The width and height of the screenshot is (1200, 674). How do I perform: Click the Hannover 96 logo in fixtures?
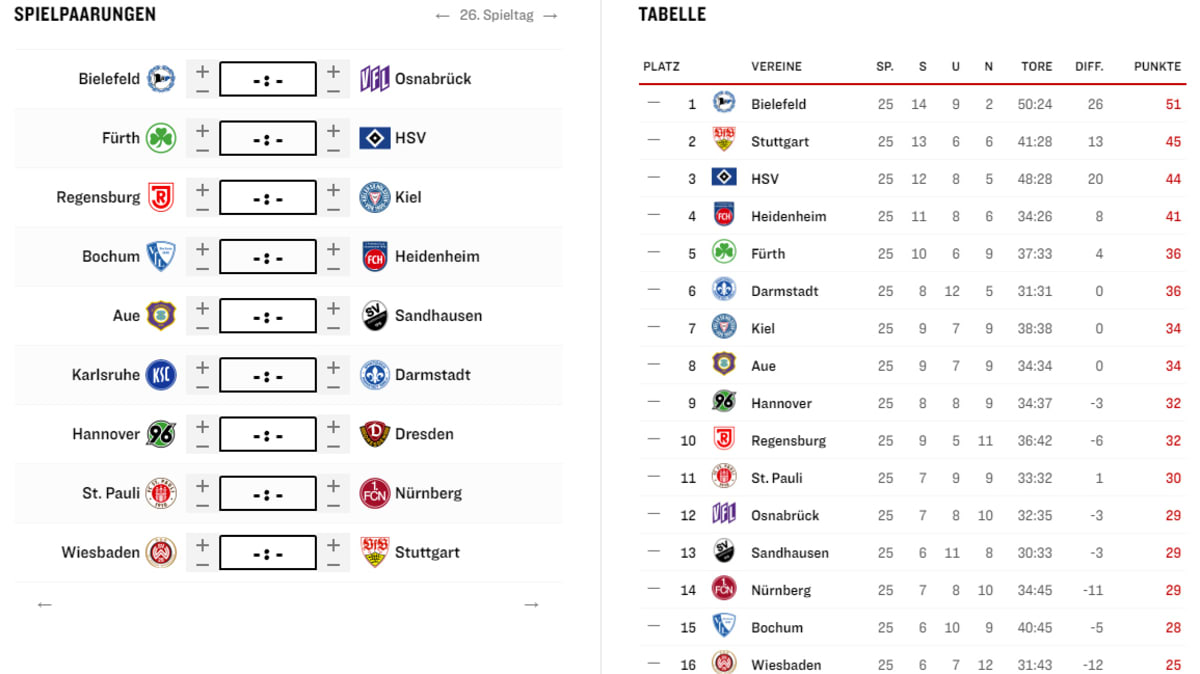[x=161, y=434]
